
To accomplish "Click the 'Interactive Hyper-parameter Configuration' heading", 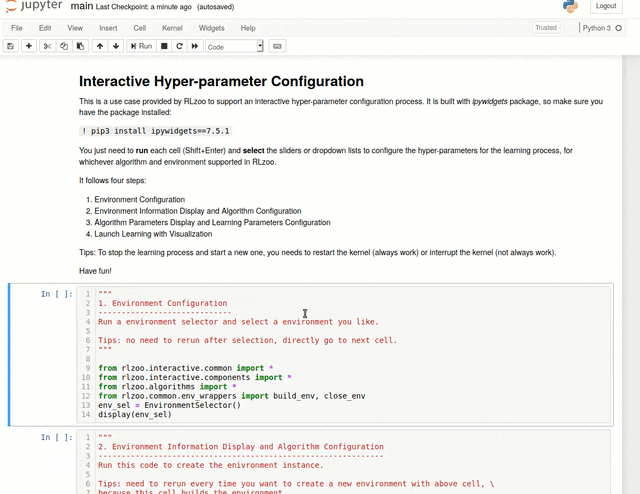I will pos(221,81).
